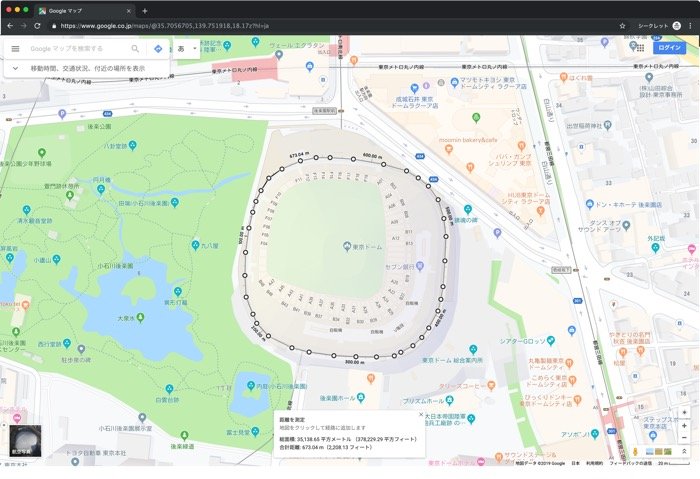Focus the Google マップを検索する search field
This screenshot has width=700, height=479.
(78, 49)
